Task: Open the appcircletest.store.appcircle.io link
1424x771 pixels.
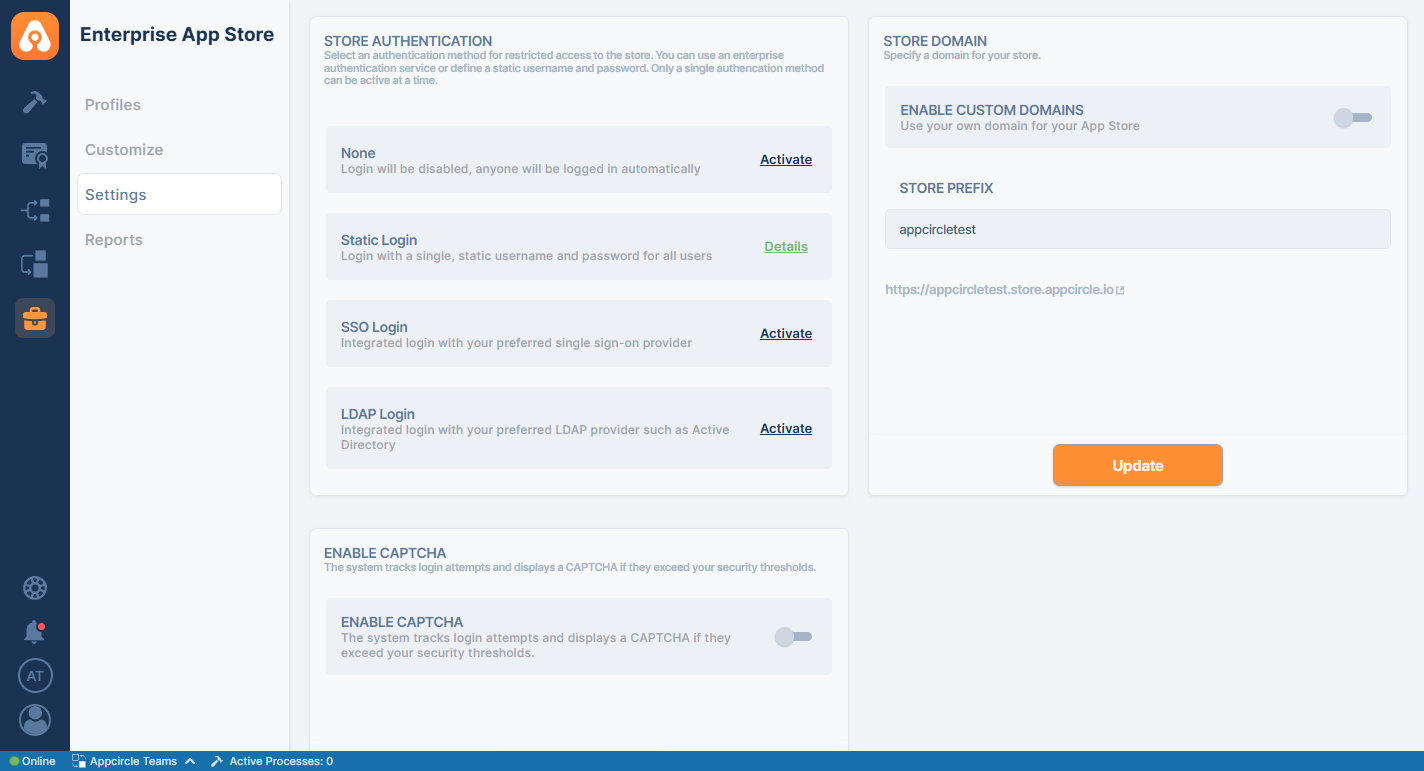Action: (999, 290)
